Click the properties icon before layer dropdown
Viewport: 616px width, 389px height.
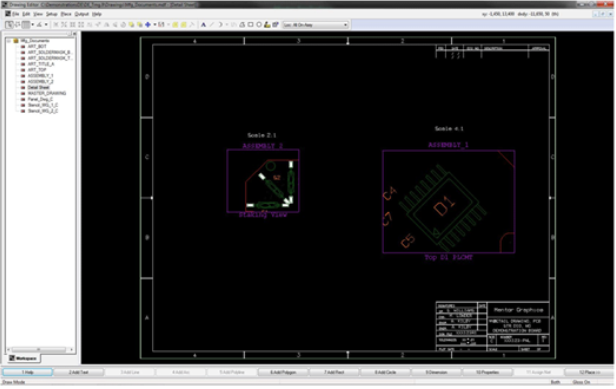275,25
